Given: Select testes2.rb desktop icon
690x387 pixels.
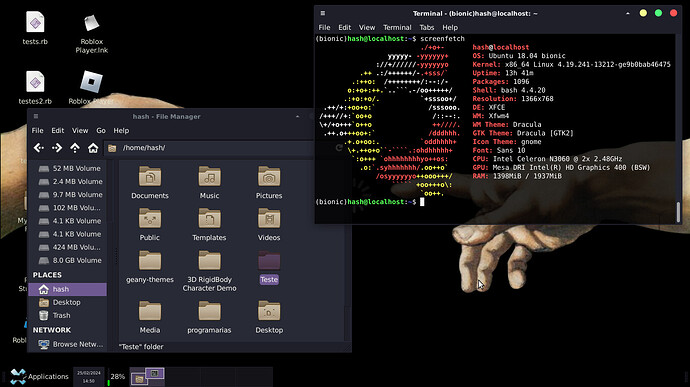Looking at the screenshot, I should point(35,88).
